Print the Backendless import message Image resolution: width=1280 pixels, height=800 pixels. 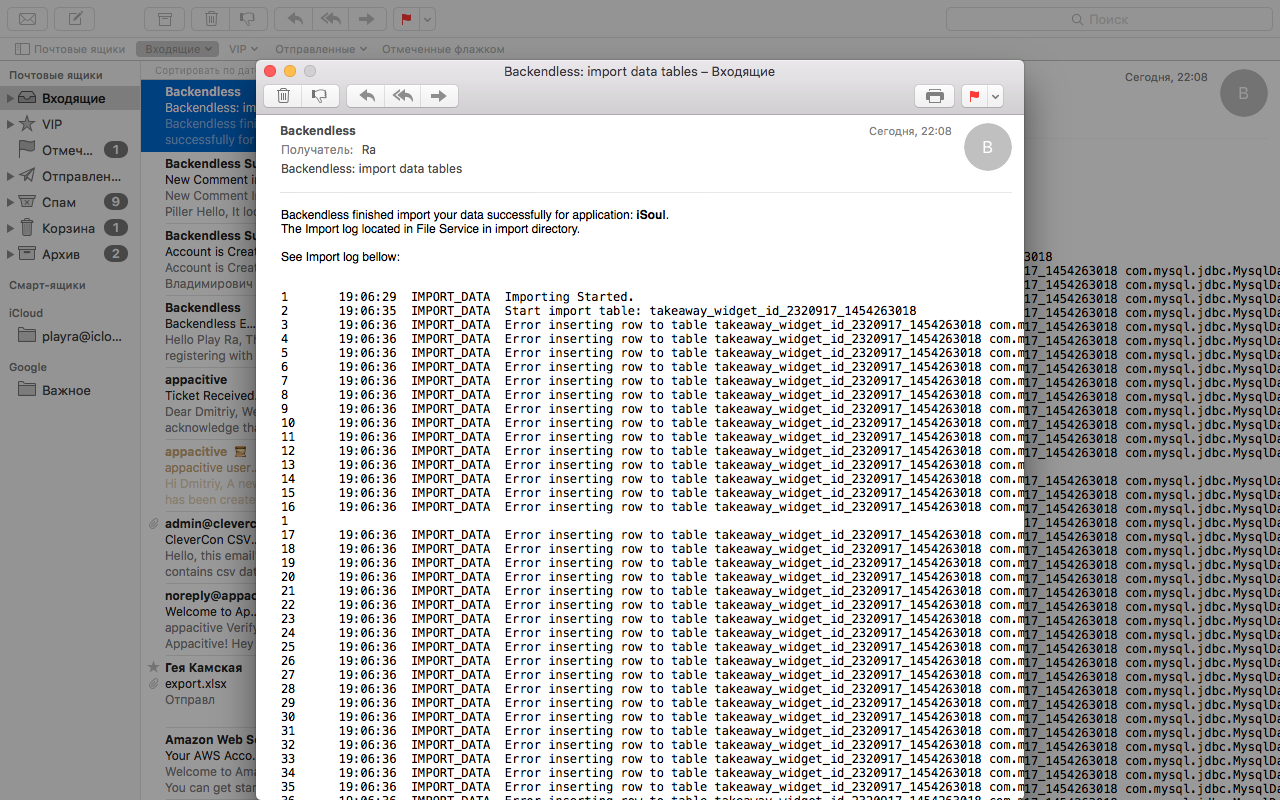[x=935, y=96]
